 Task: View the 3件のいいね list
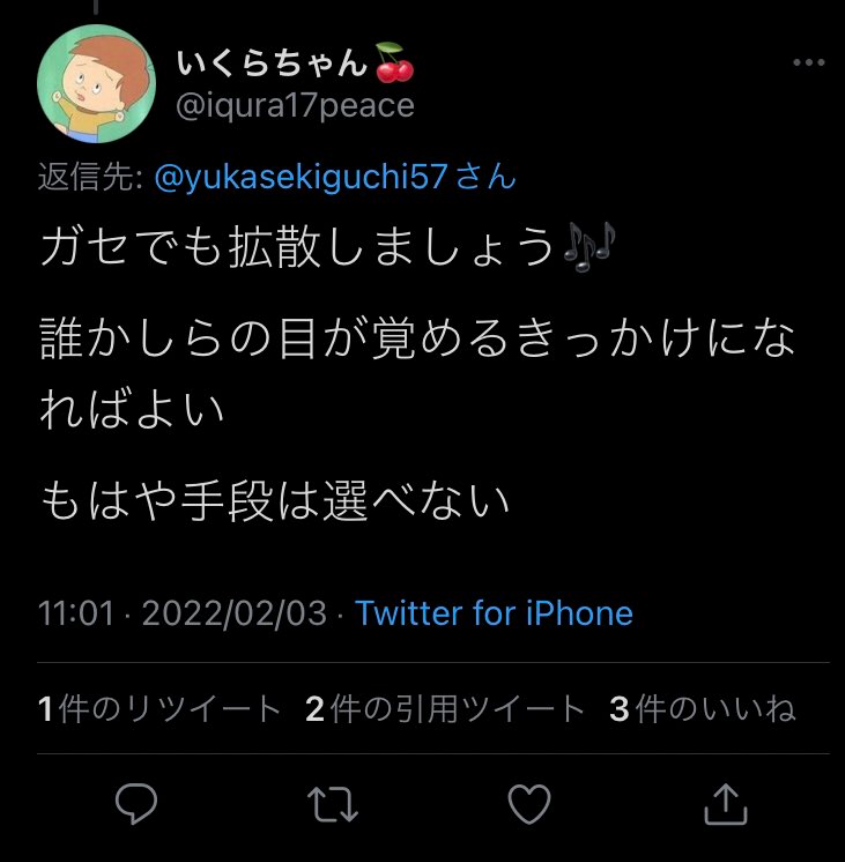coord(702,709)
